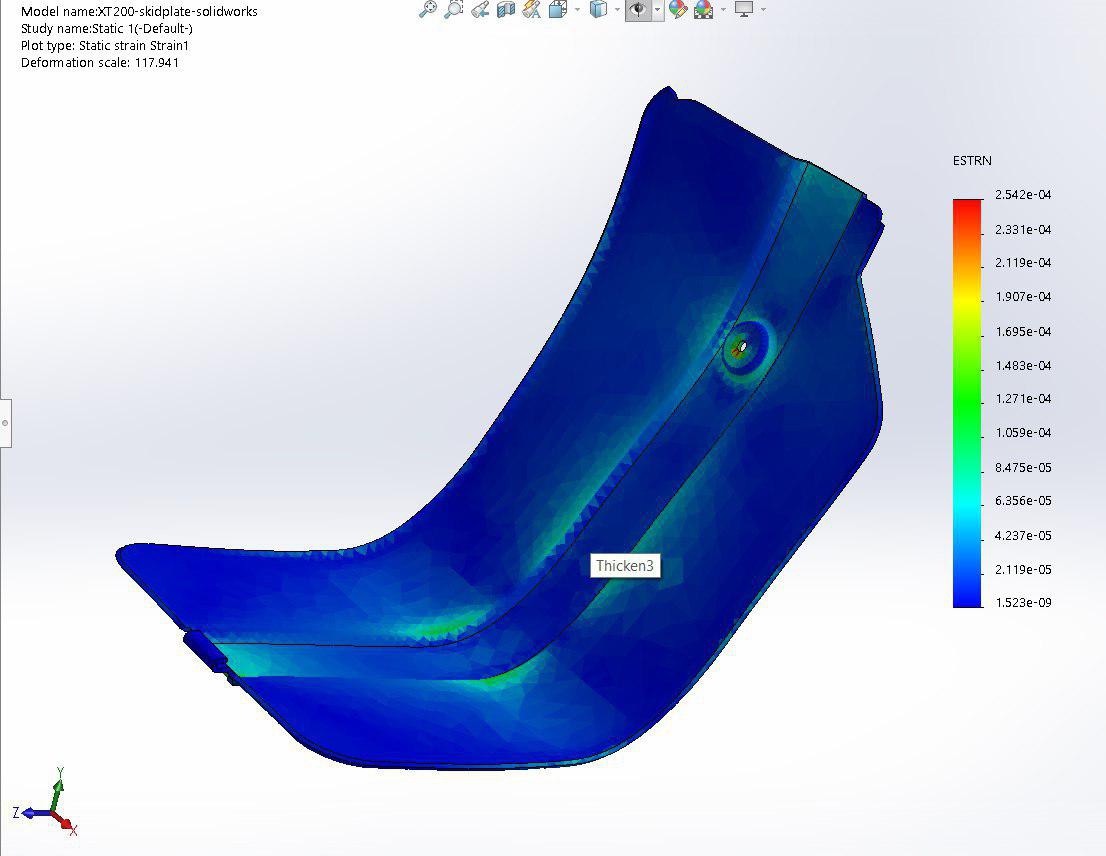This screenshot has height=856, width=1106.
Task: Click the legend value 2.119e-04
Action: [x=1023, y=262]
